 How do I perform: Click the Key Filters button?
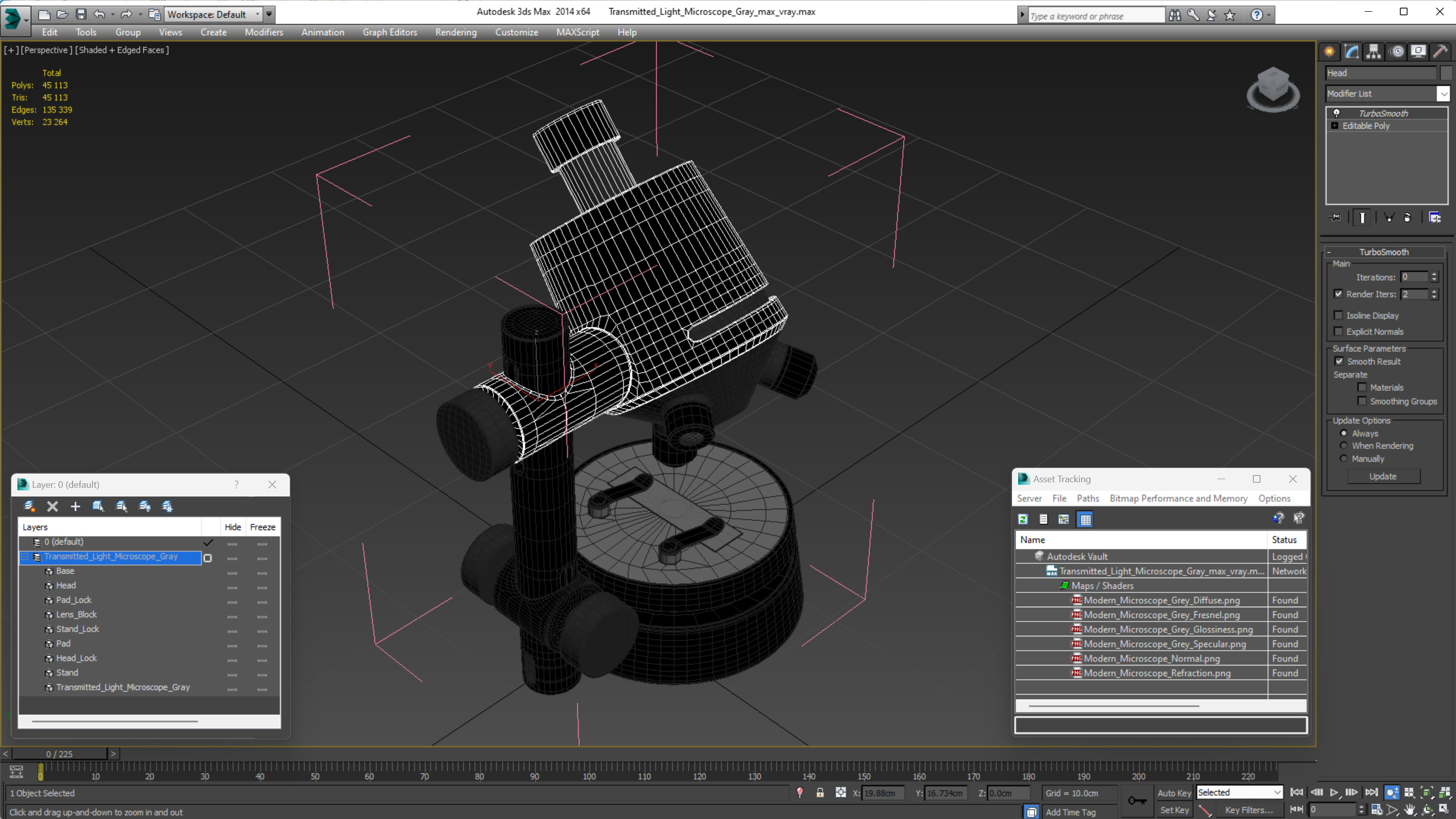point(1249,810)
